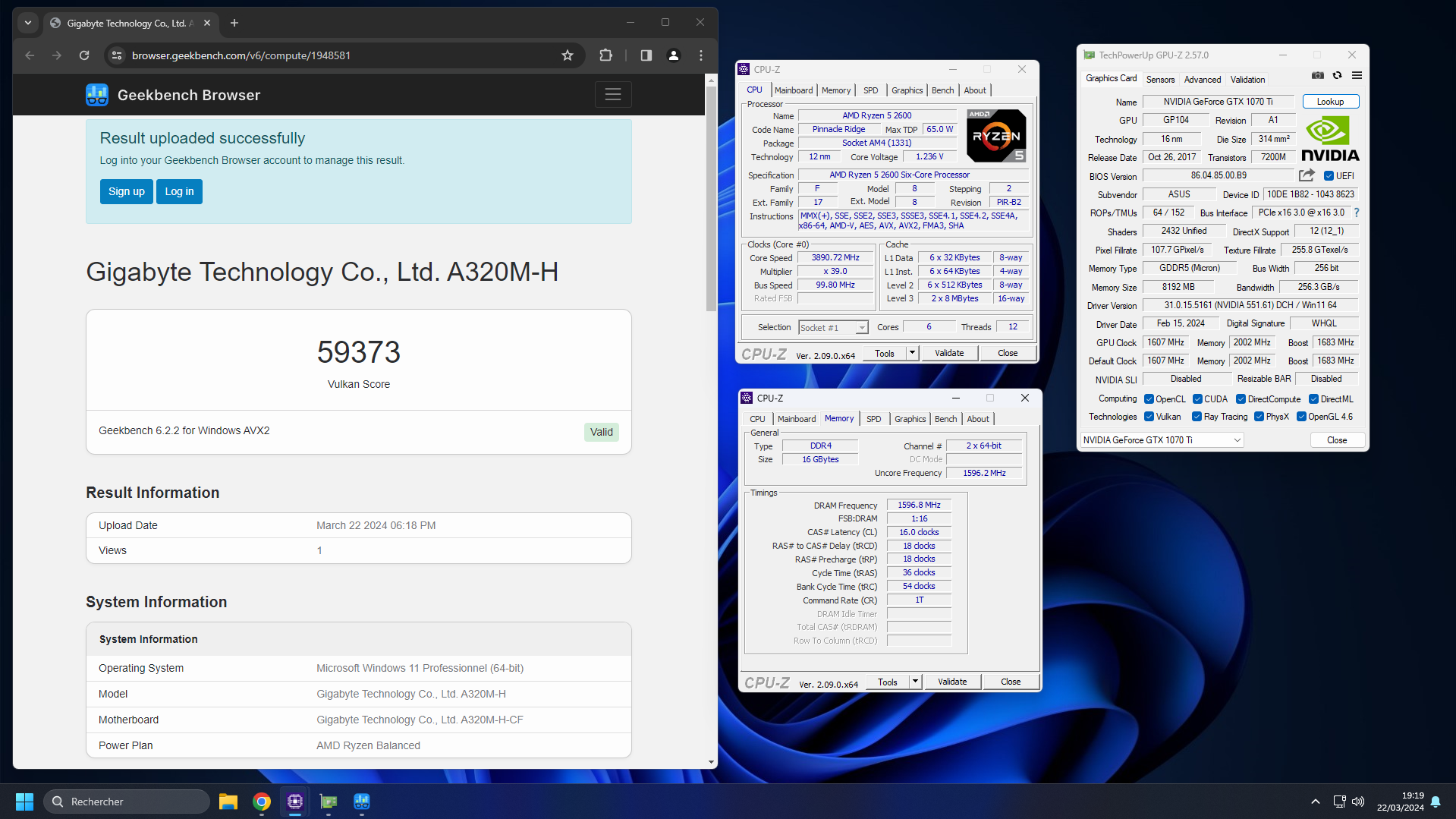1456x819 pixels.
Task: Toggle the UEFI checkbox in GPU-Z
Action: click(x=1329, y=176)
